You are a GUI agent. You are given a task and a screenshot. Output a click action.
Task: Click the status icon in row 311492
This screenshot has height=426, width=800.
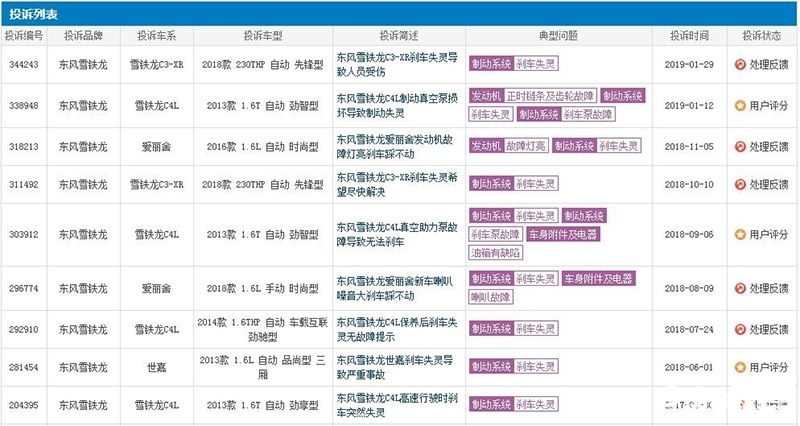[x=740, y=185]
